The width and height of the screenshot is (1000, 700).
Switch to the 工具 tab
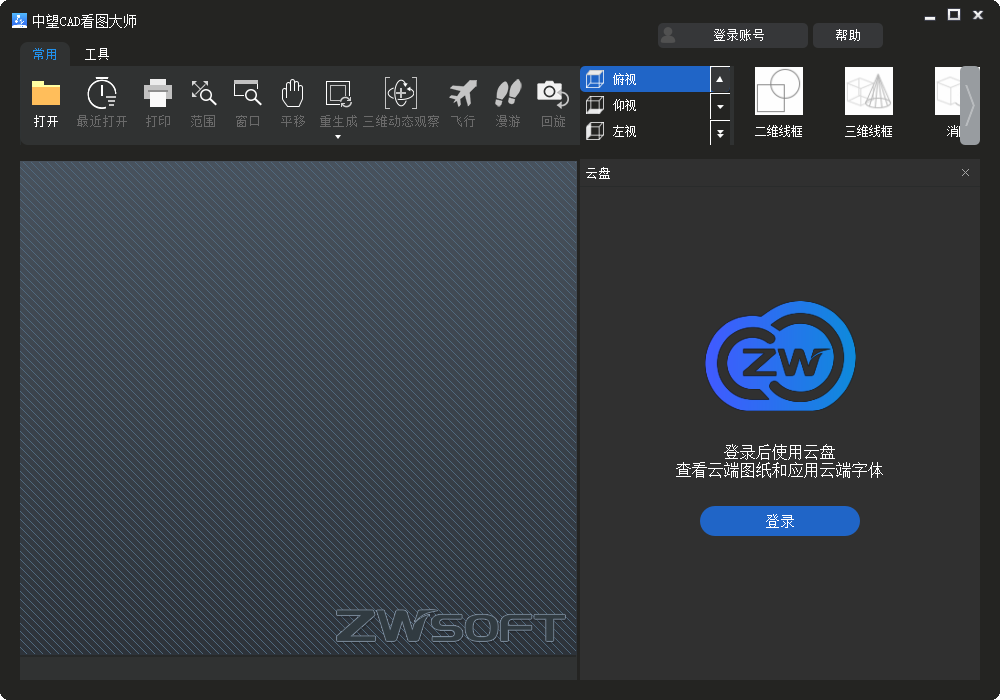pyautogui.click(x=97, y=54)
